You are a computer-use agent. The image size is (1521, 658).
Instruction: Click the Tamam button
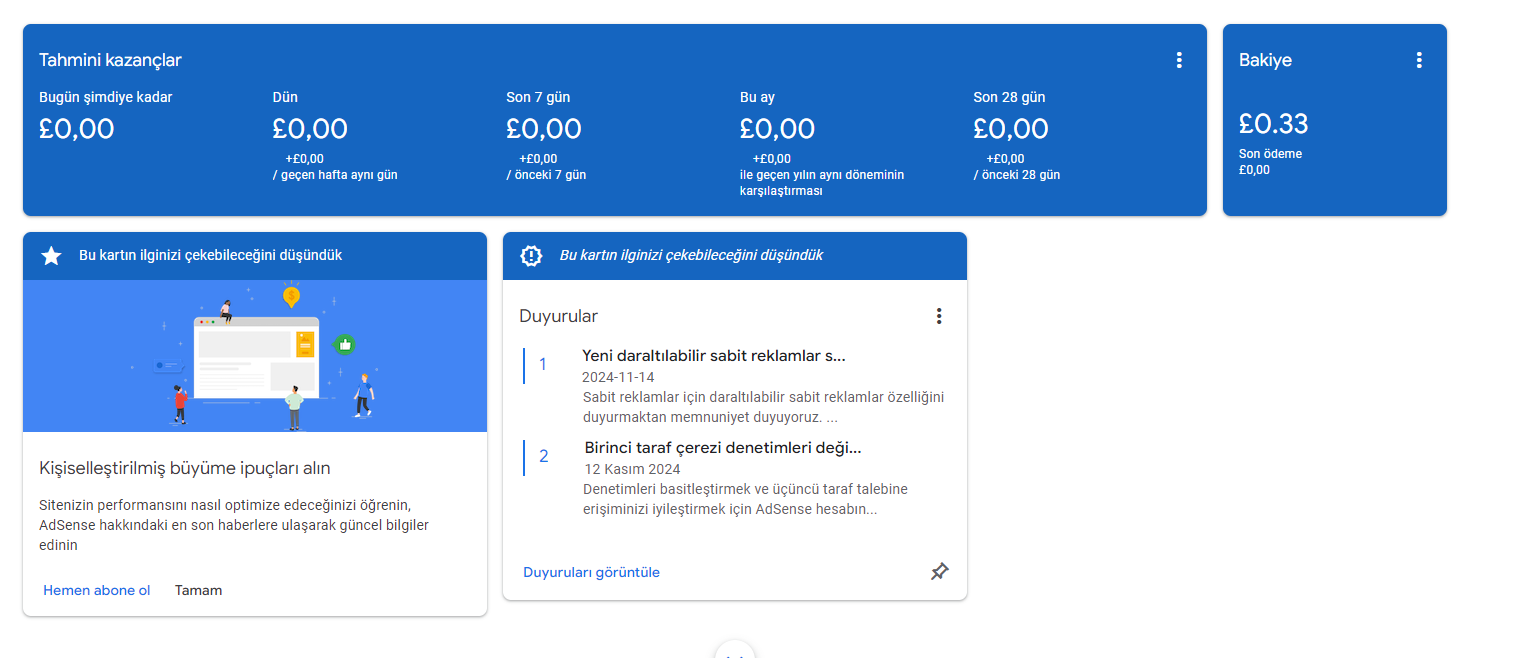coord(199,590)
